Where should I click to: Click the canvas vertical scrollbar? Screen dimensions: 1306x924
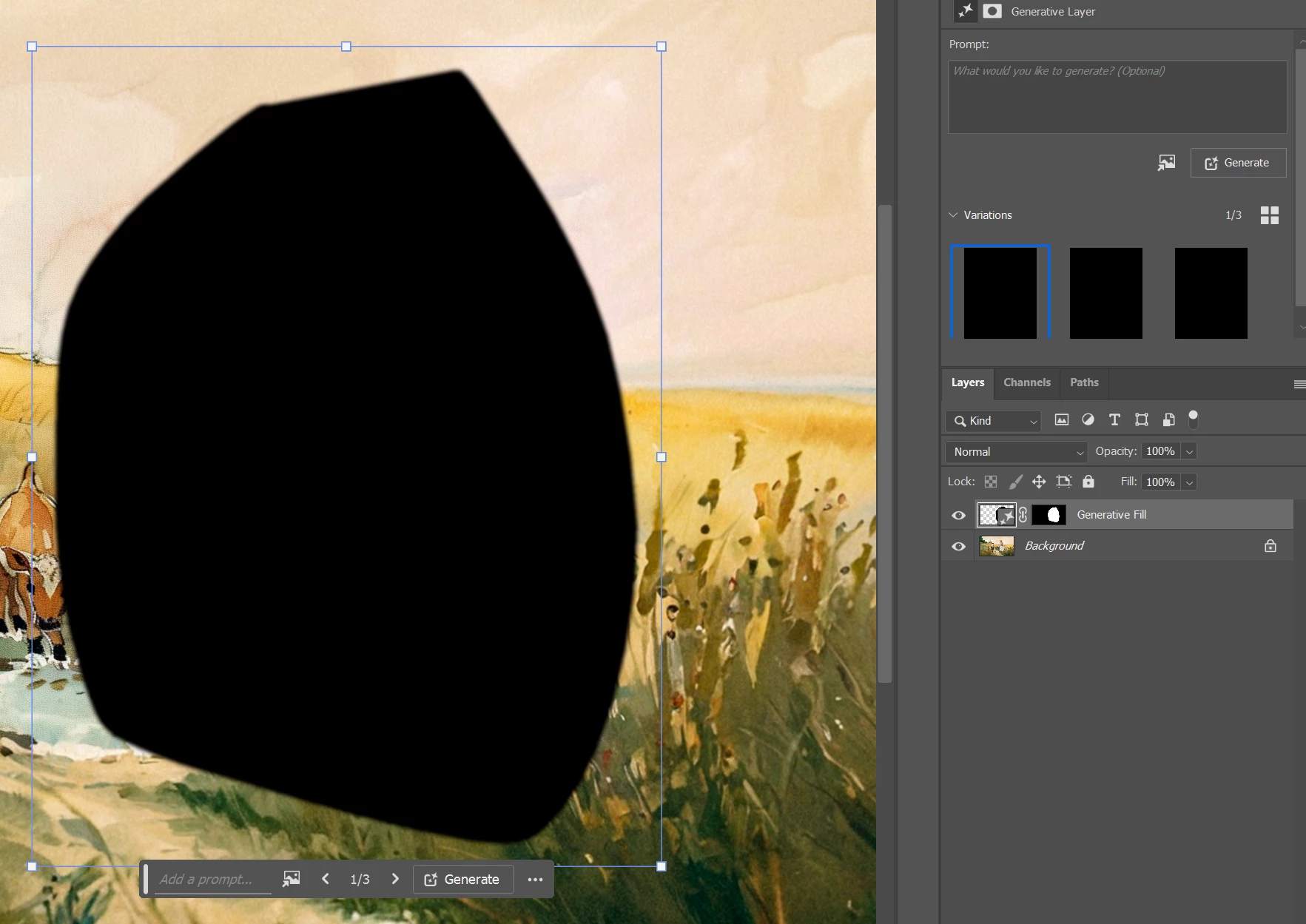point(885,444)
